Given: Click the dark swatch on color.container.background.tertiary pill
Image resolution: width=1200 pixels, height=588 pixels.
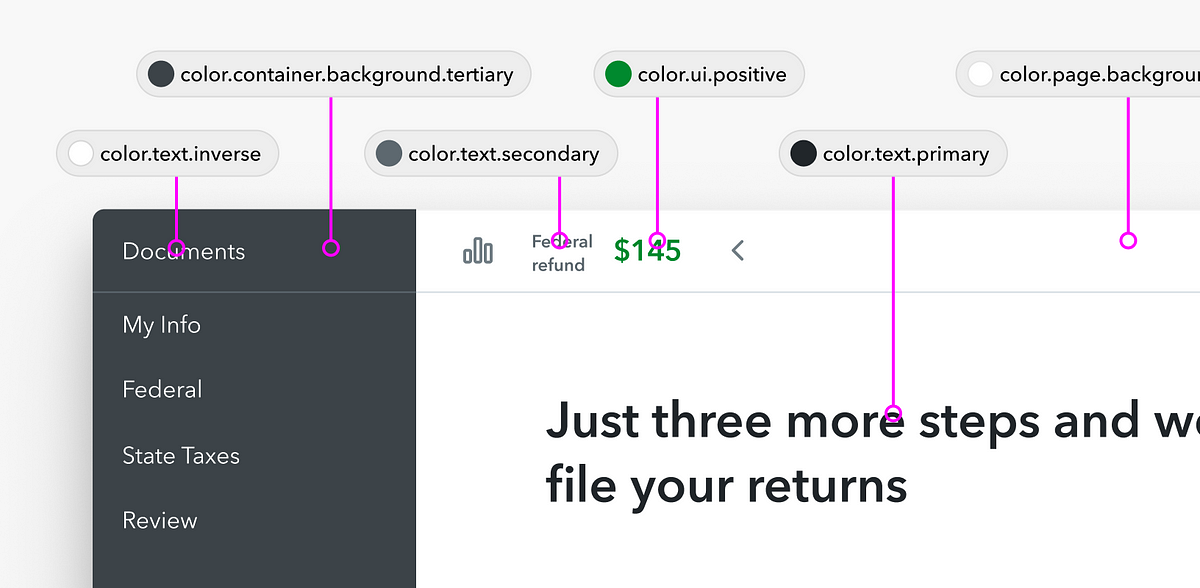Looking at the screenshot, I should [160, 73].
